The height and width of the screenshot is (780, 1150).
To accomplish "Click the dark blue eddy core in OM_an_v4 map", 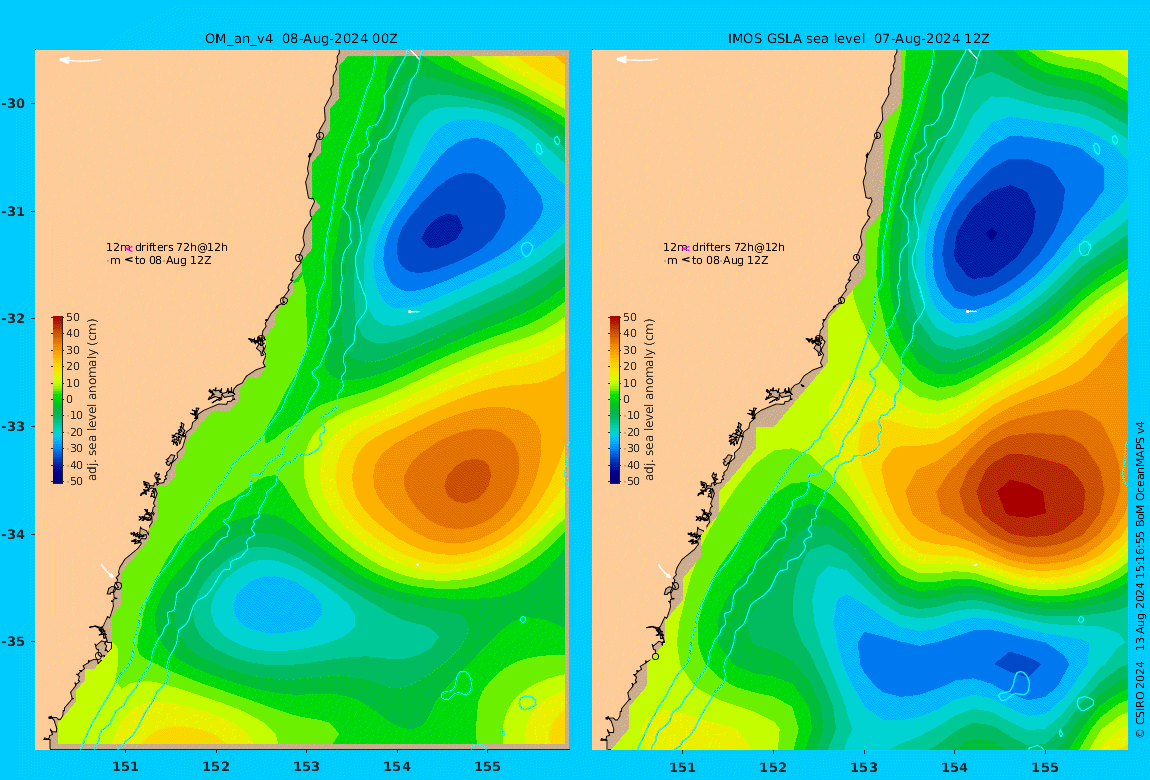I will pyautogui.click(x=443, y=231).
